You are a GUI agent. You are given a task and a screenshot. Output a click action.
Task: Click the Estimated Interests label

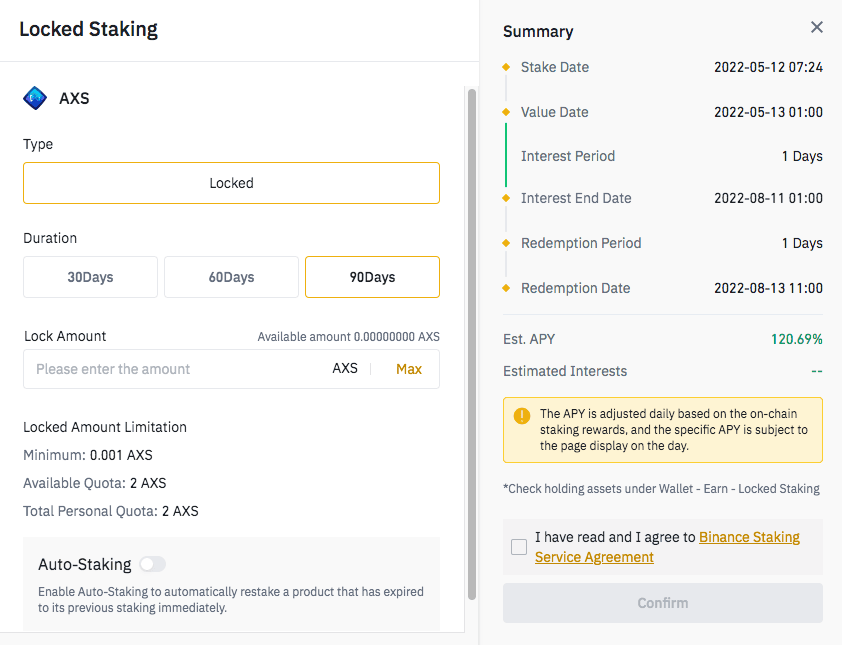(x=565, y=371)
